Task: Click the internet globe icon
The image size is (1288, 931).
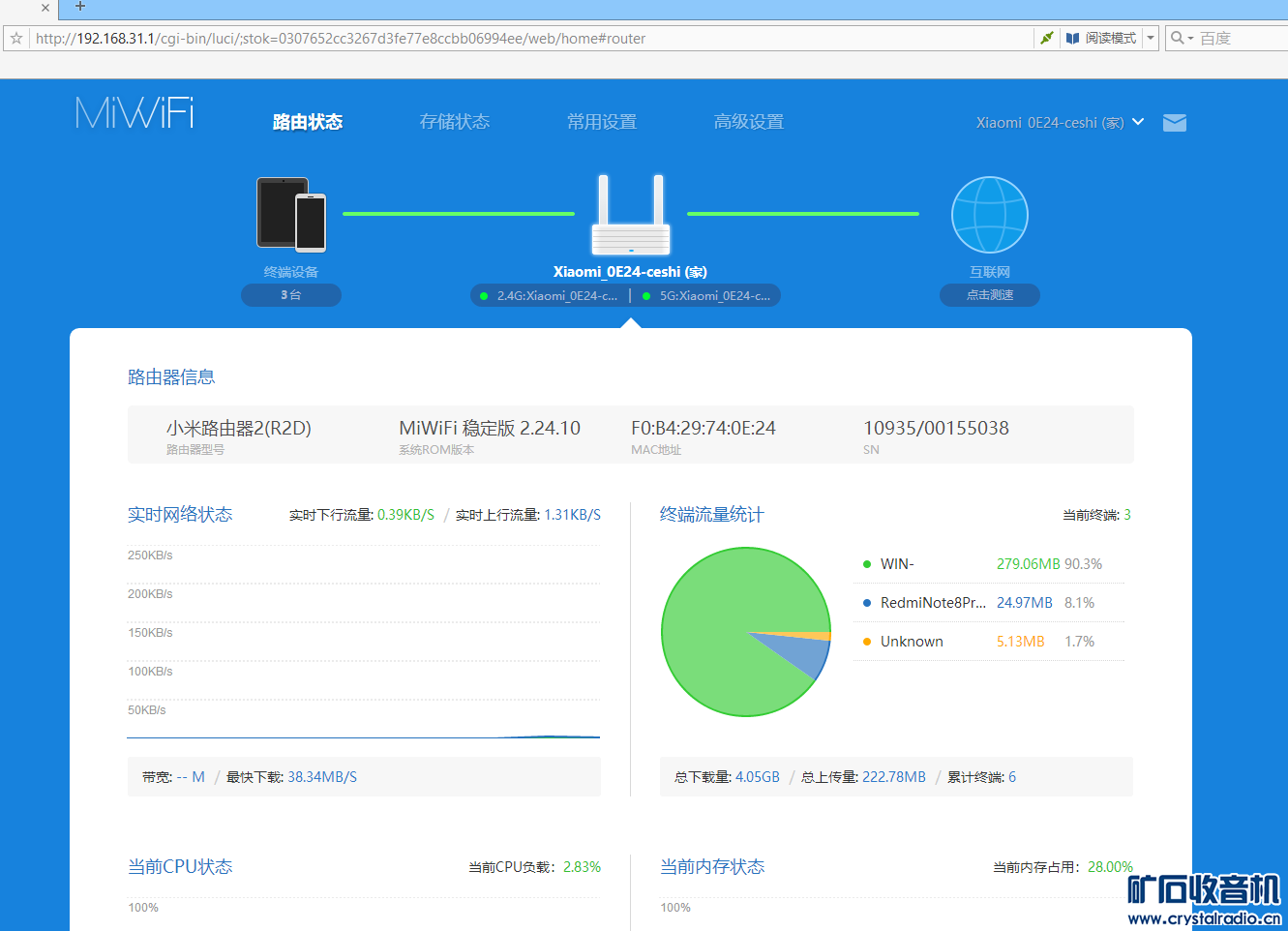Action: click(989, 215)
